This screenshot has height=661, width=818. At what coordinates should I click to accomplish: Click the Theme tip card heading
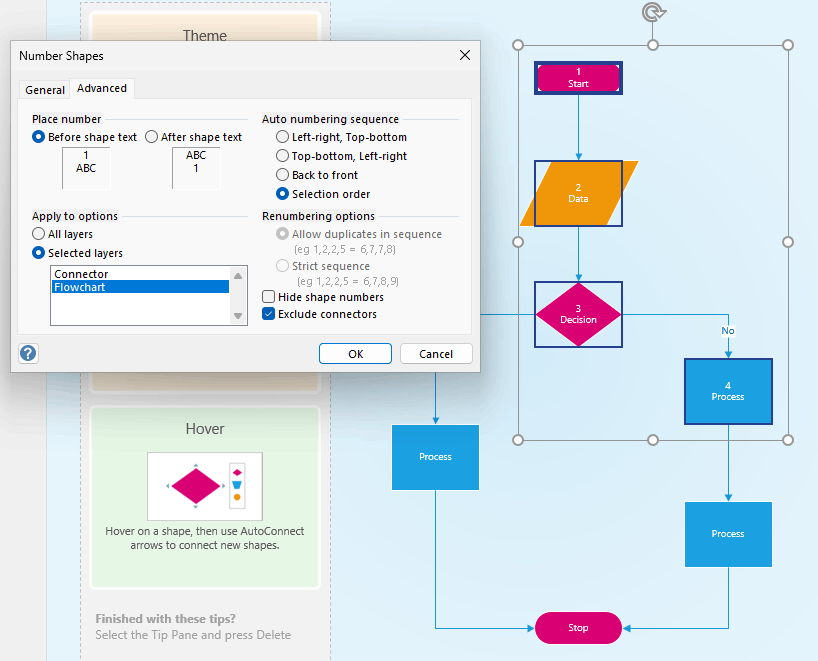pyautogui.click(x=204, y=35)
